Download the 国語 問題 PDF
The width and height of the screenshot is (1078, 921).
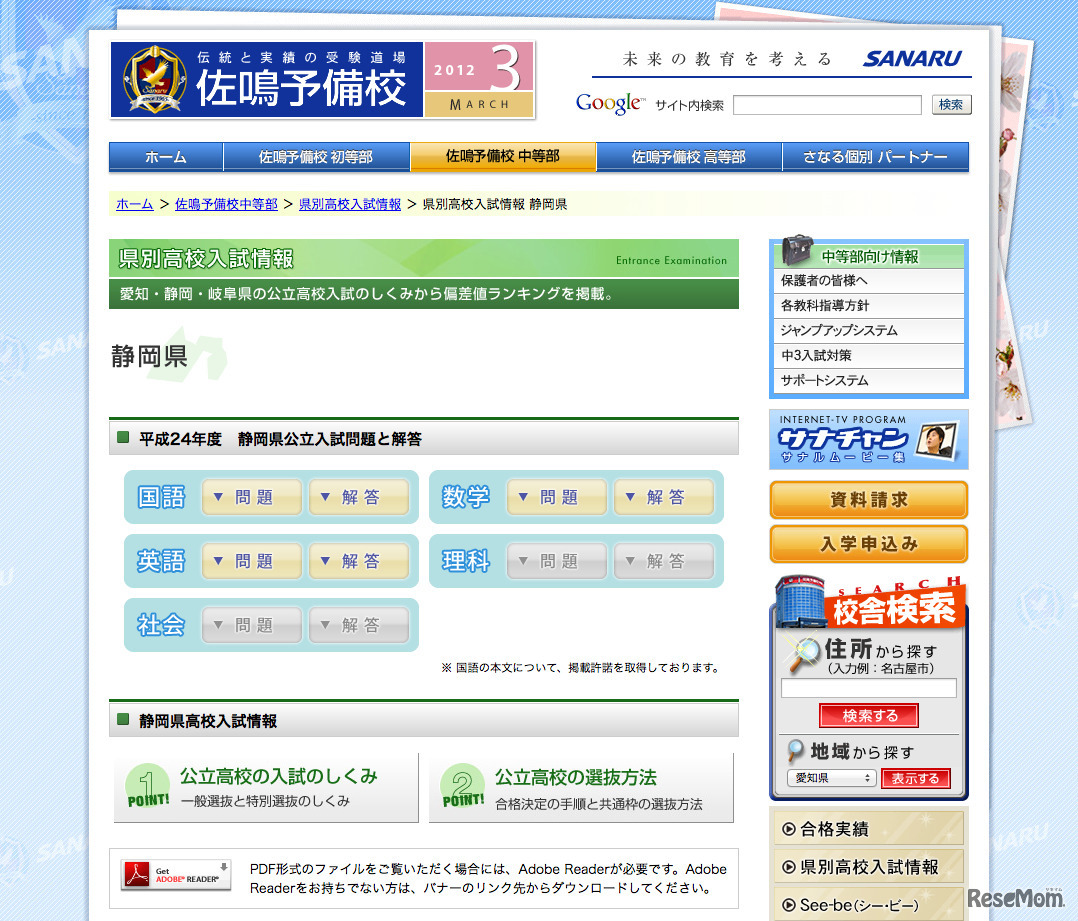[x=251, y=497]
